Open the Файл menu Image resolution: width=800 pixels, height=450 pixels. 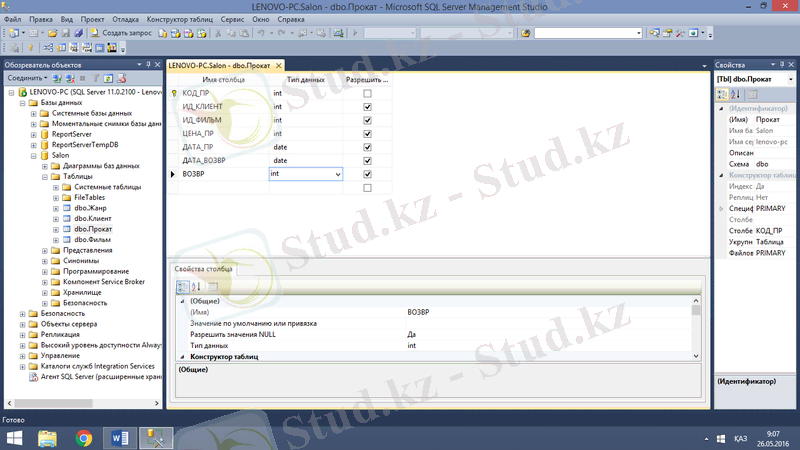click(12, 19)
